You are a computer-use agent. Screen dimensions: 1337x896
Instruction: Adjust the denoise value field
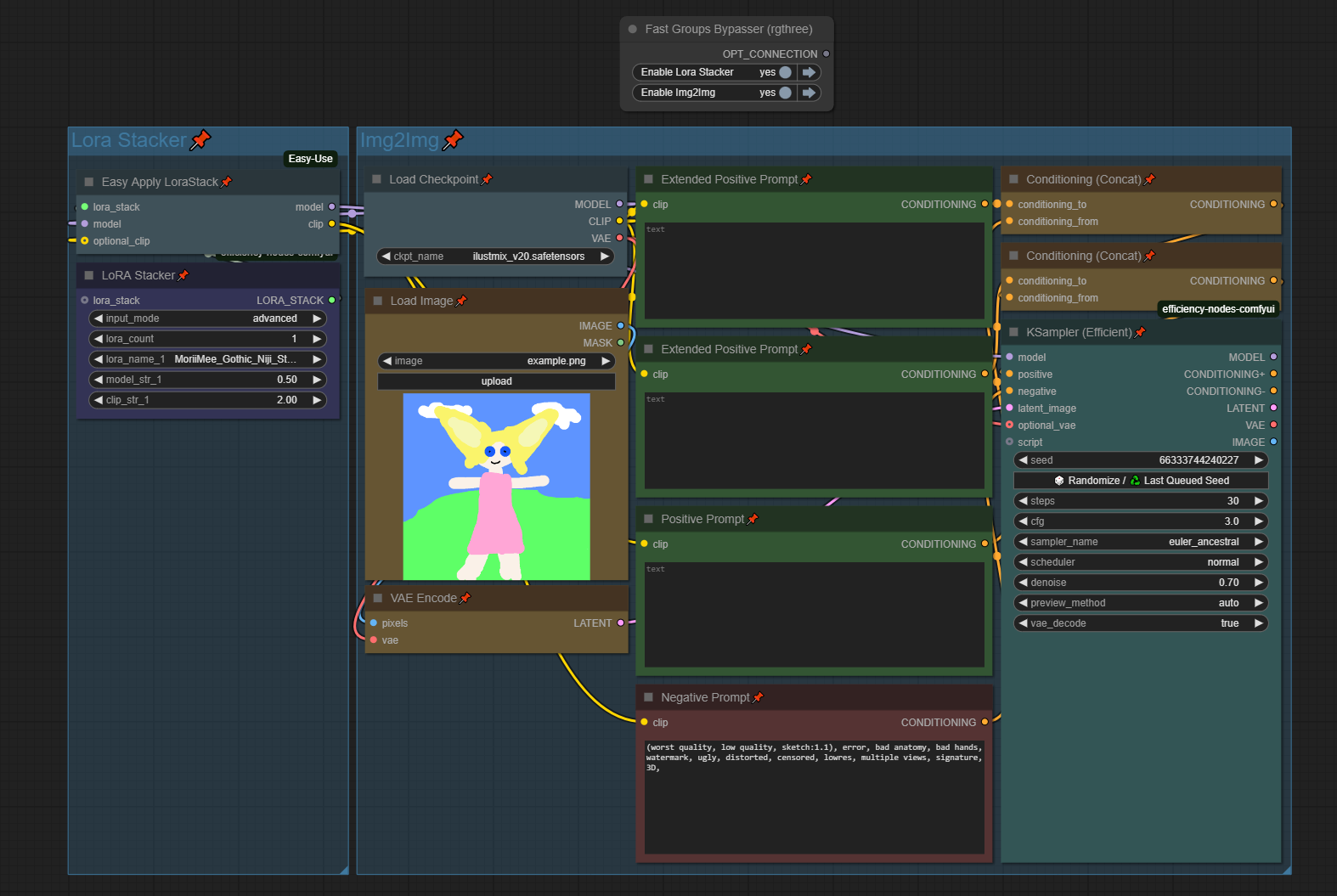point(1140,583)
